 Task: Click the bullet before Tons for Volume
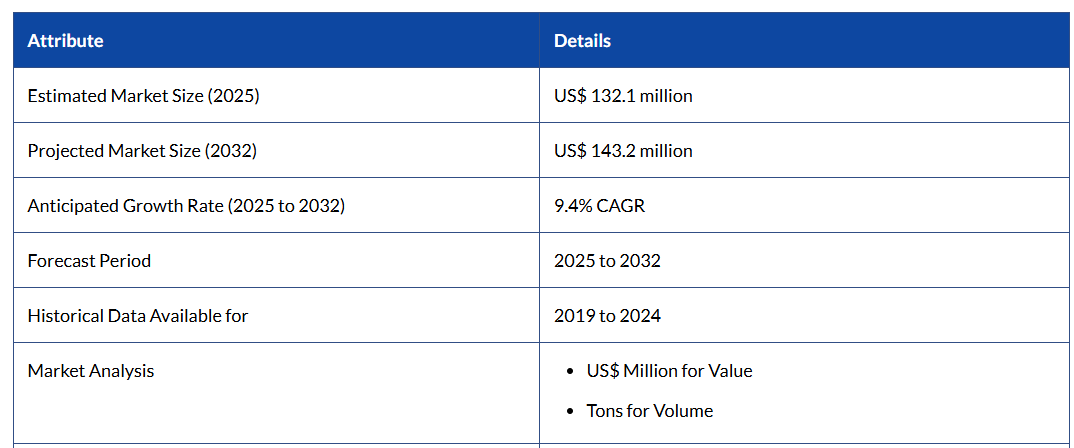point(571,411)
